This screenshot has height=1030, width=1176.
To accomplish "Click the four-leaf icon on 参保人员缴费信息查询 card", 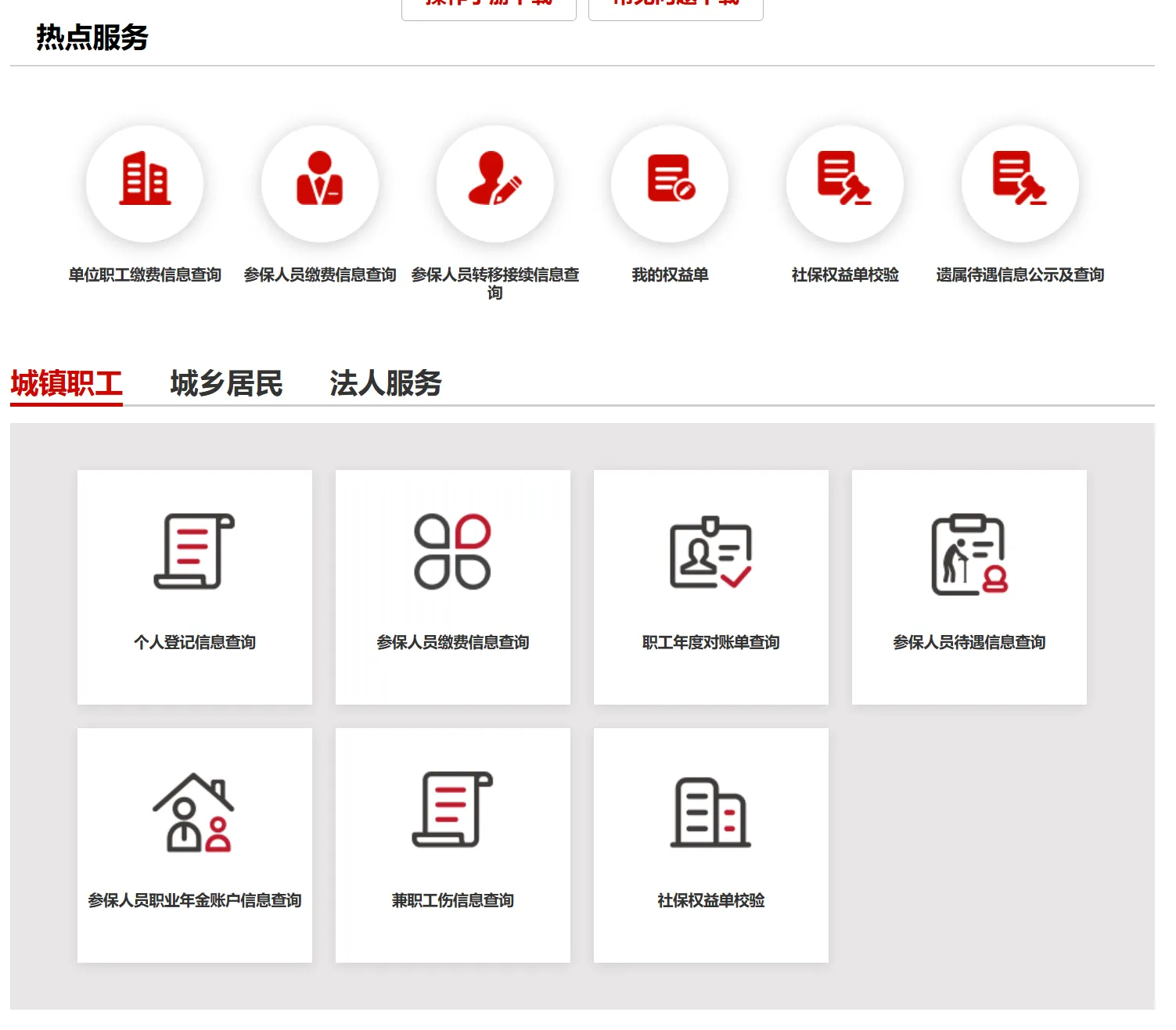I will pos(452,551).
